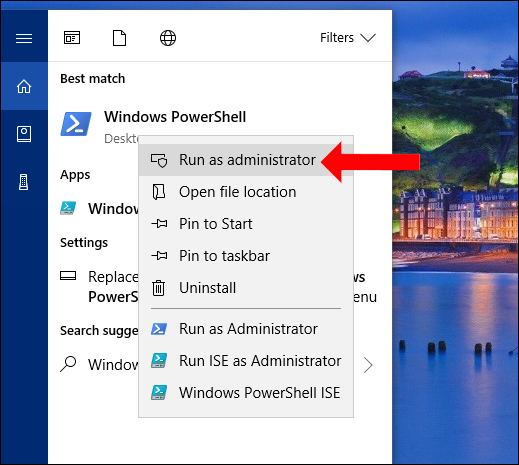Select Uninstall from the context menu

click(246, 288)
